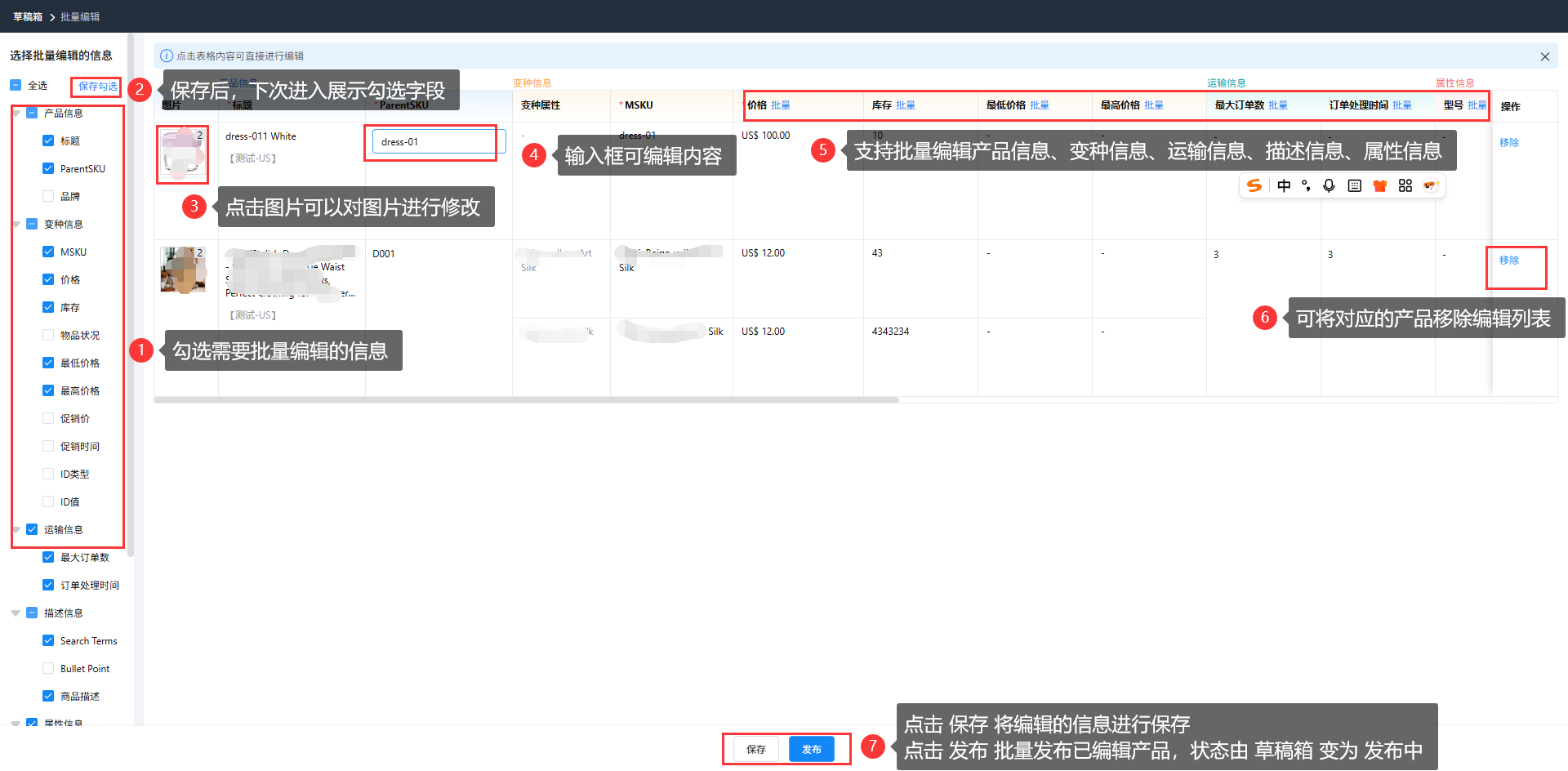Uncheck the ParentSKU checkbox
The height and width of the screenshot is (771, 1568).
click(48, 168)
